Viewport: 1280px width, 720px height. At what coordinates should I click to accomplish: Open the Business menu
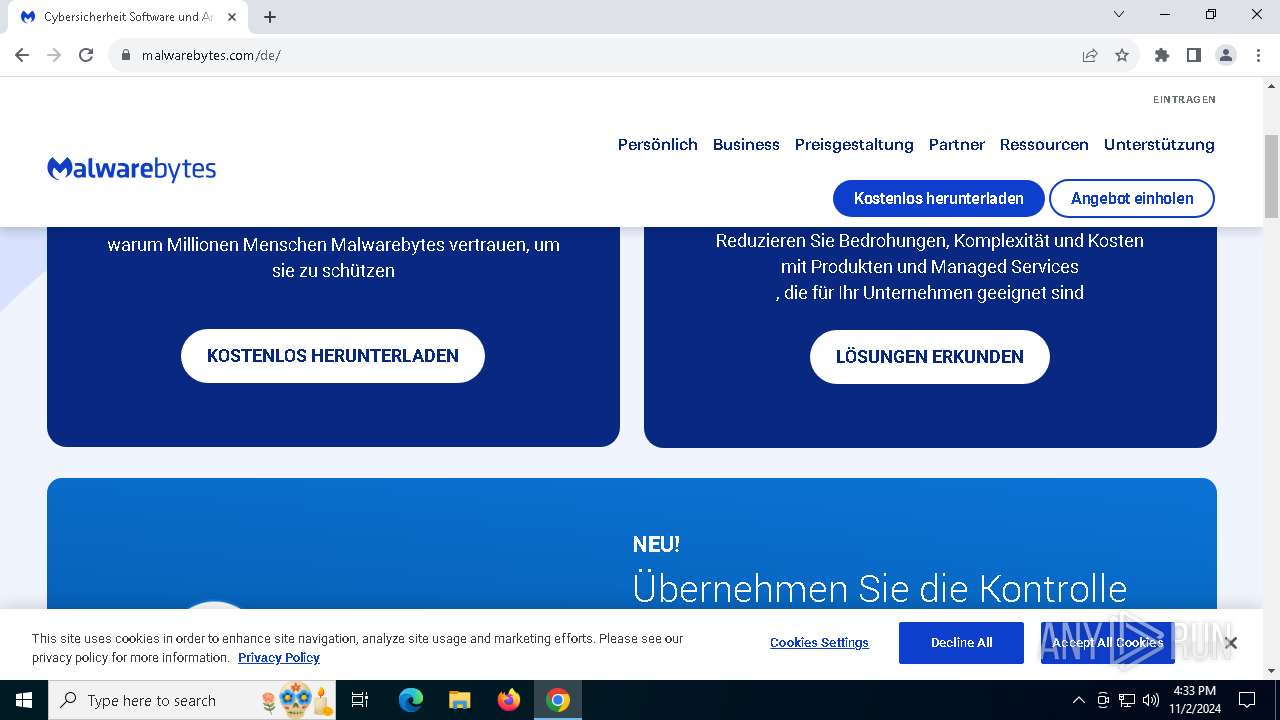[x=746, y=144]
